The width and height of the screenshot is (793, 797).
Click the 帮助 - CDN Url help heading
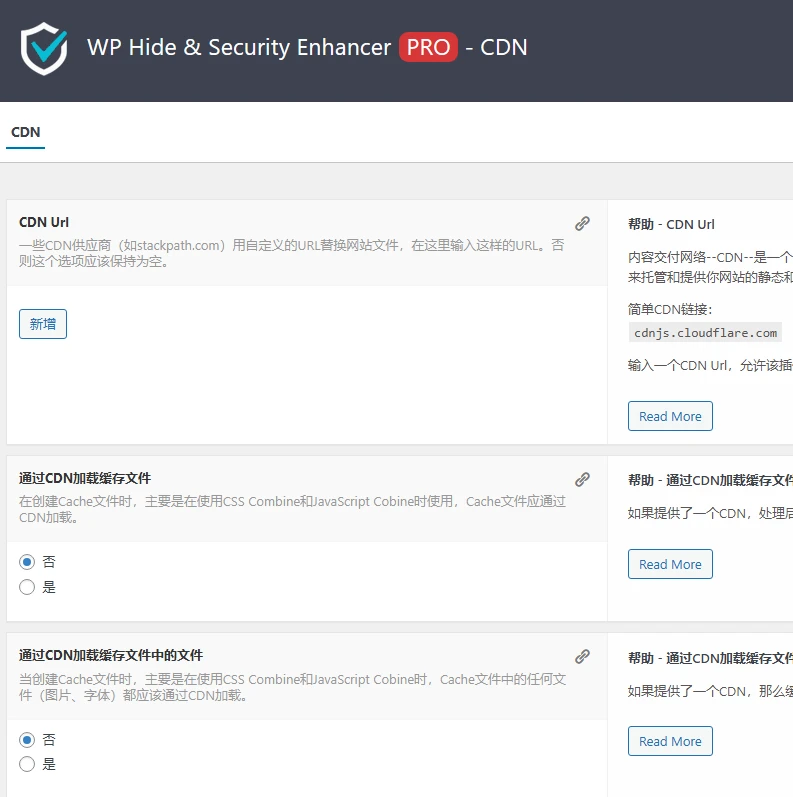tap(671, 224)
